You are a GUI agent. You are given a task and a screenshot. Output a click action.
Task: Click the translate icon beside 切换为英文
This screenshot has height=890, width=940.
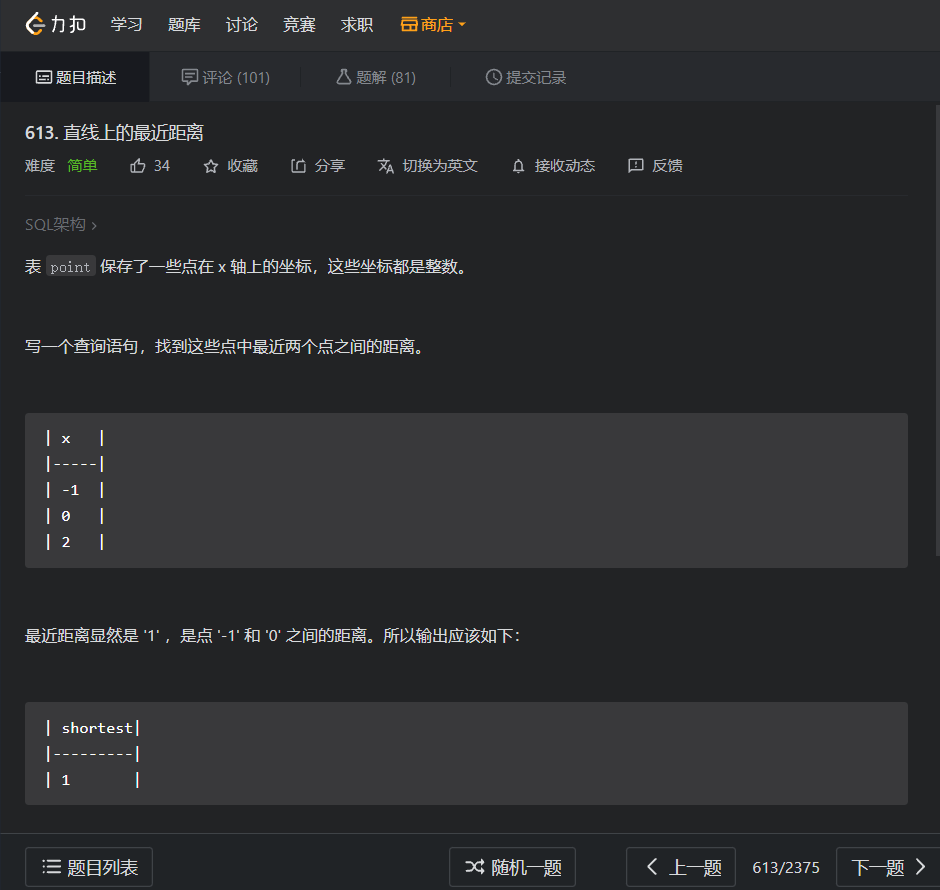(385, 166)
